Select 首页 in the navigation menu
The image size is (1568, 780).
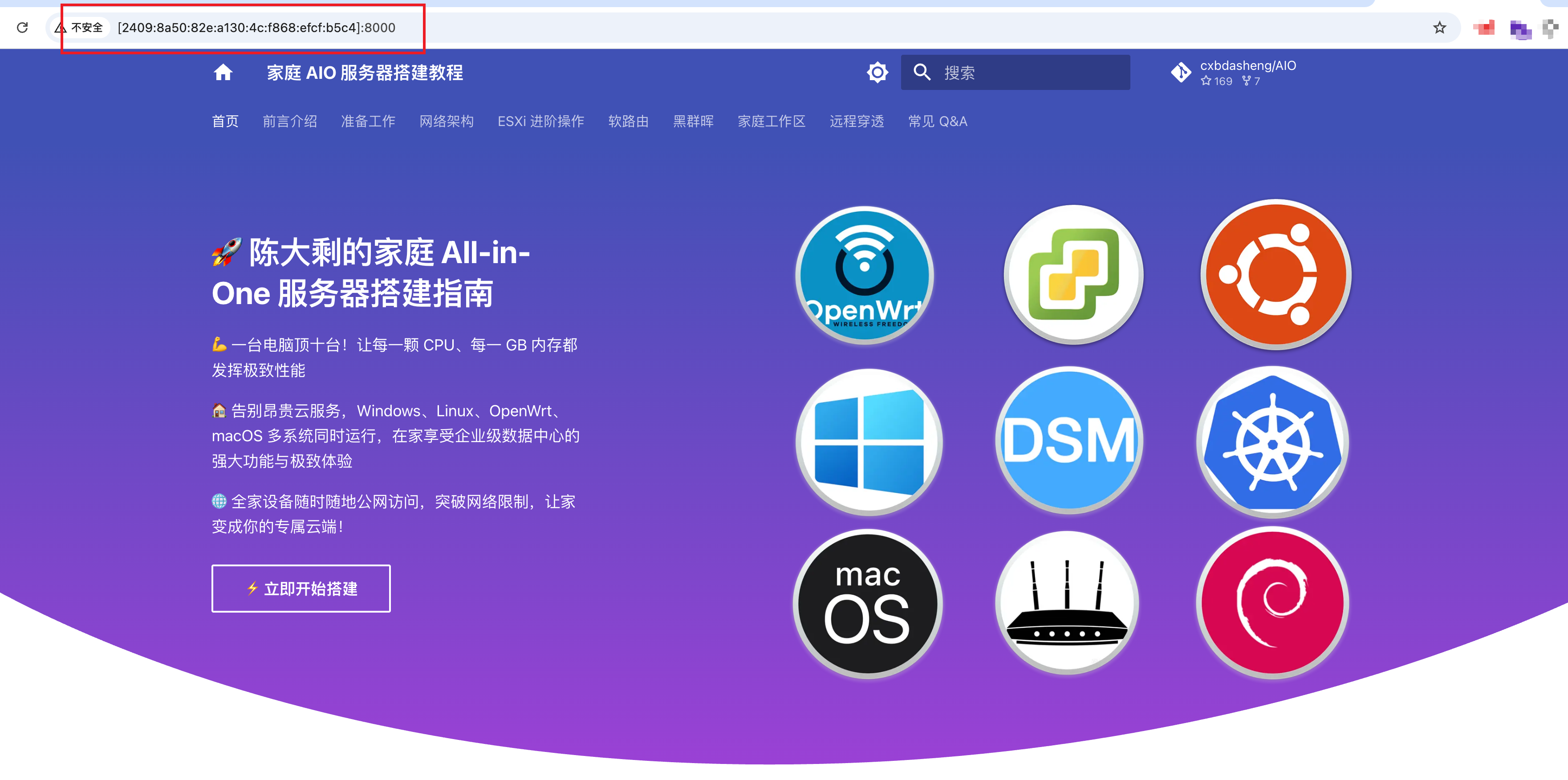pyautogui.click(x=225, y=121)
